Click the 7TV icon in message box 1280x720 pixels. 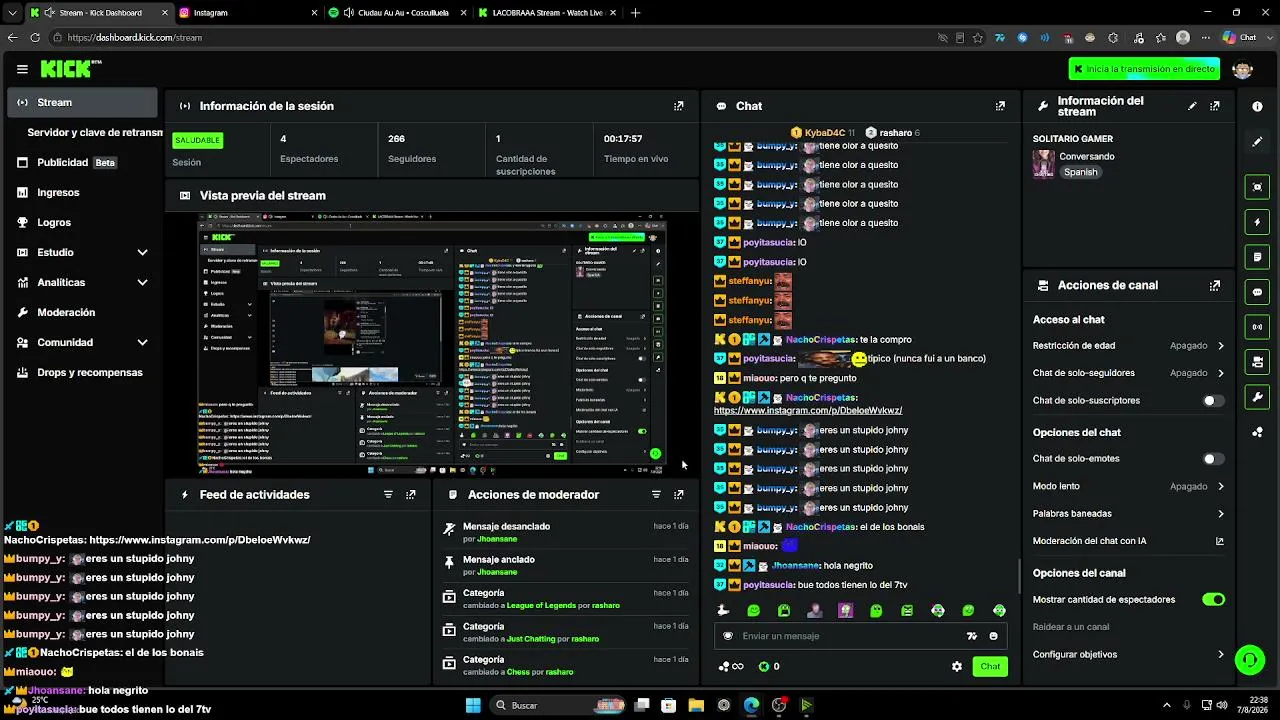click(x=971, y=636)
